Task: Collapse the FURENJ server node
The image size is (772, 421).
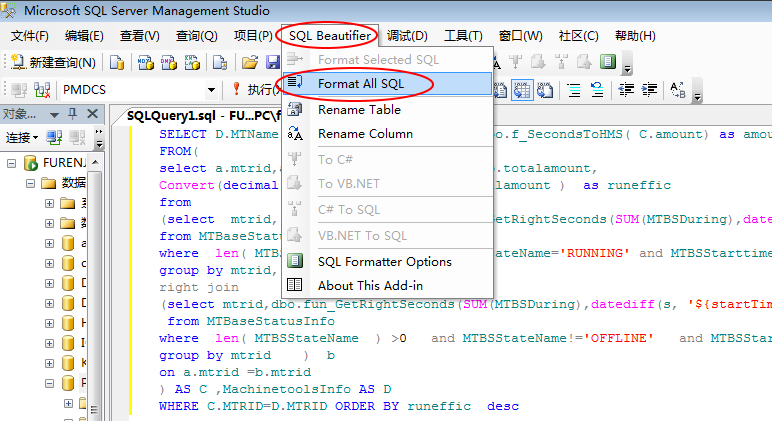Action: coord(11,163)
